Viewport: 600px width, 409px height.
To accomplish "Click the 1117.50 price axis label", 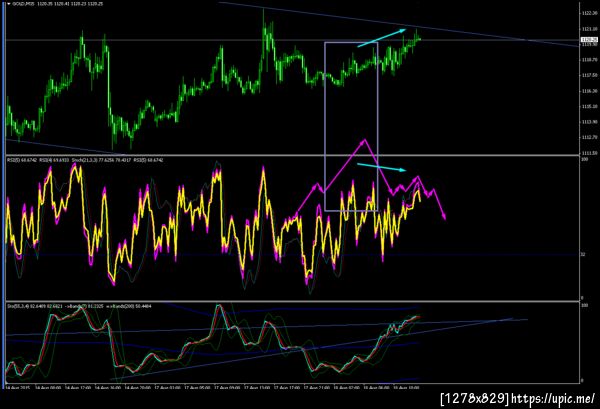I will (589, 75).
